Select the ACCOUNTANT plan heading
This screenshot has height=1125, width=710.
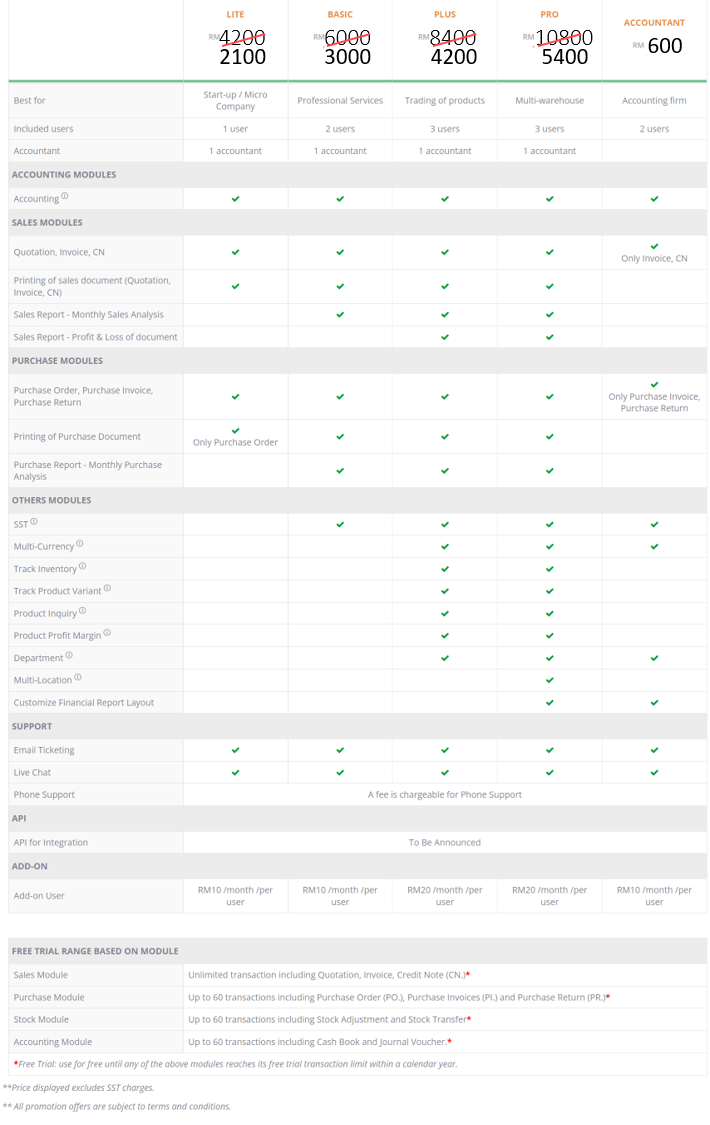coord(654,22)
